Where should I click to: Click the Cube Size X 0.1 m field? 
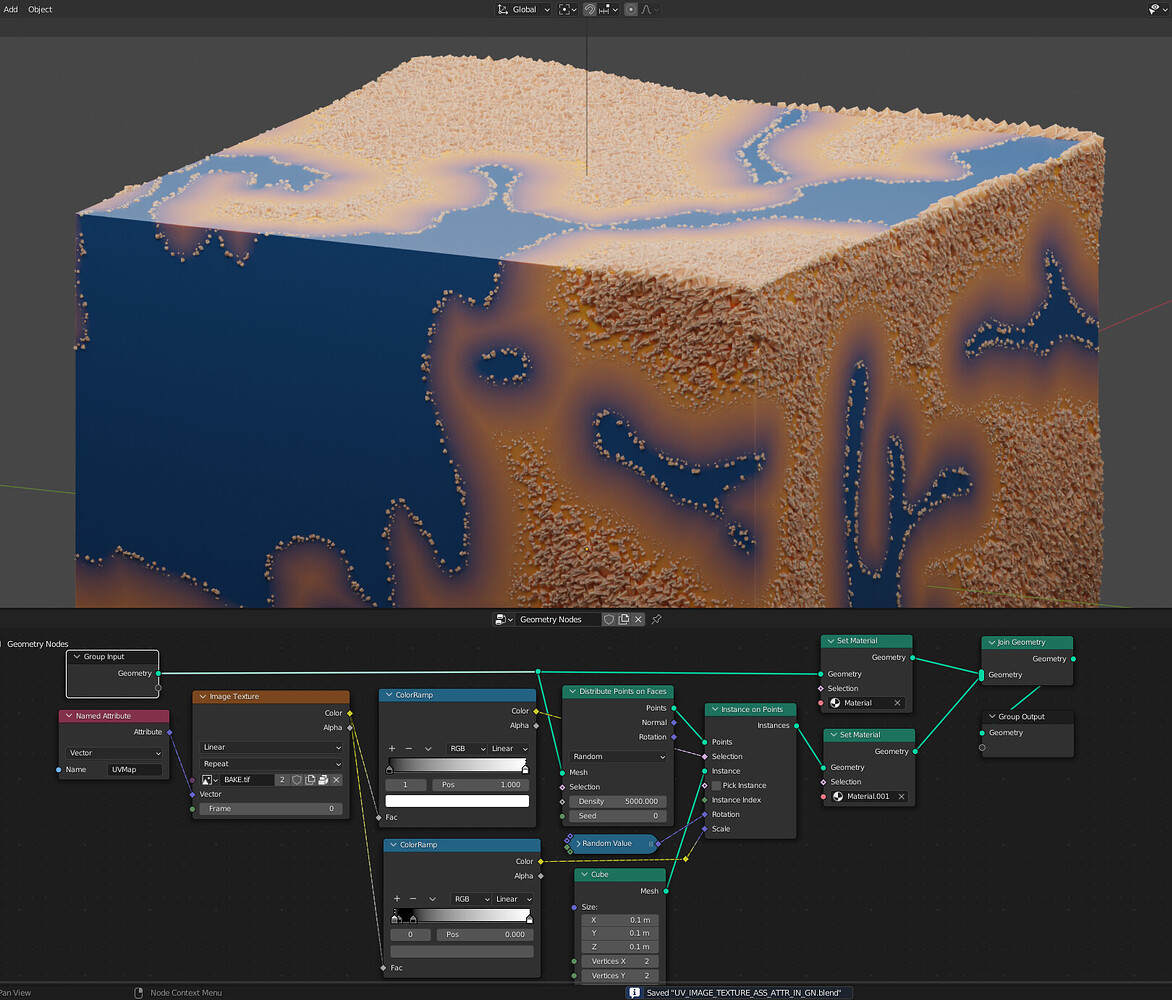(x=620, y=920)
